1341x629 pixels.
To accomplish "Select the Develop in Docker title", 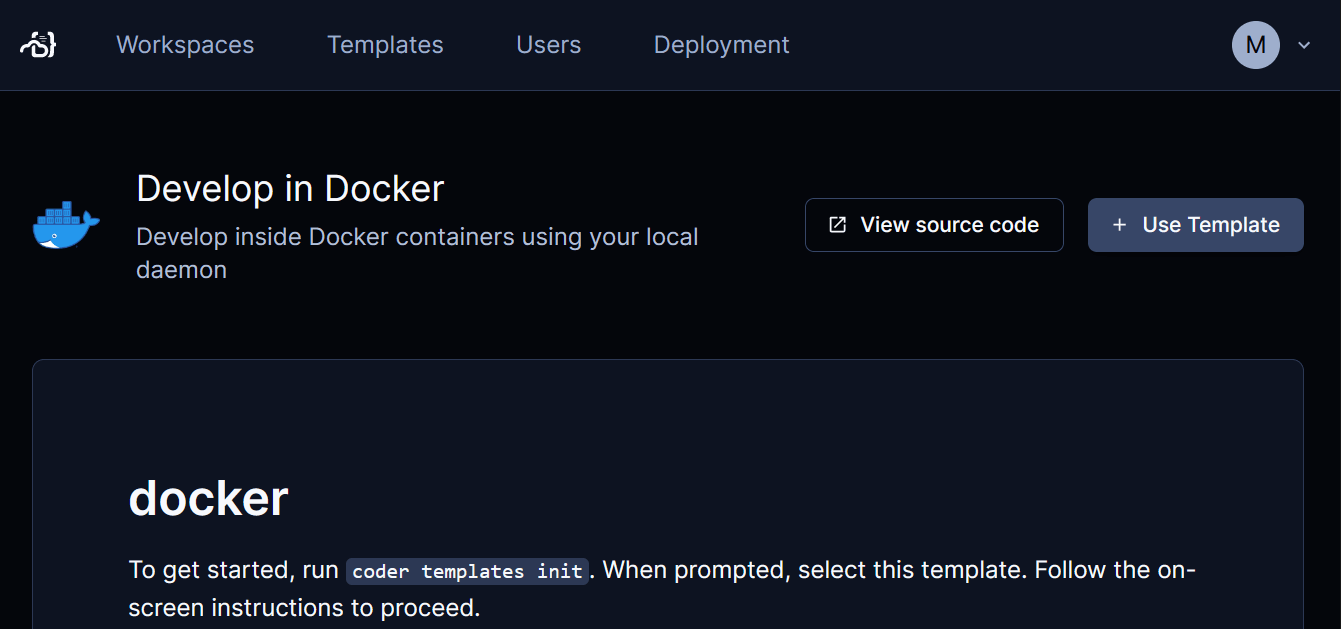I will click(290, 188).
